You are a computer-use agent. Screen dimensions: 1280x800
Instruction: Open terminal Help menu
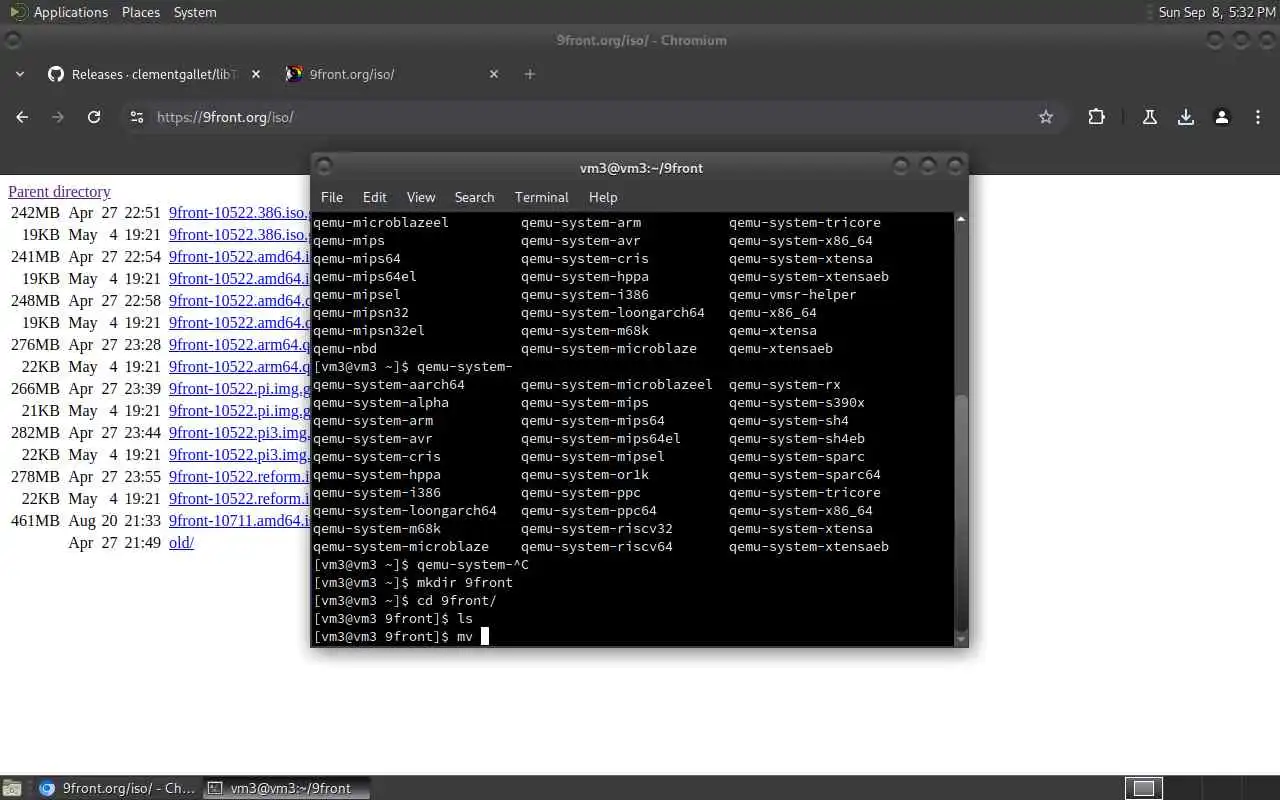pos(603,197)
